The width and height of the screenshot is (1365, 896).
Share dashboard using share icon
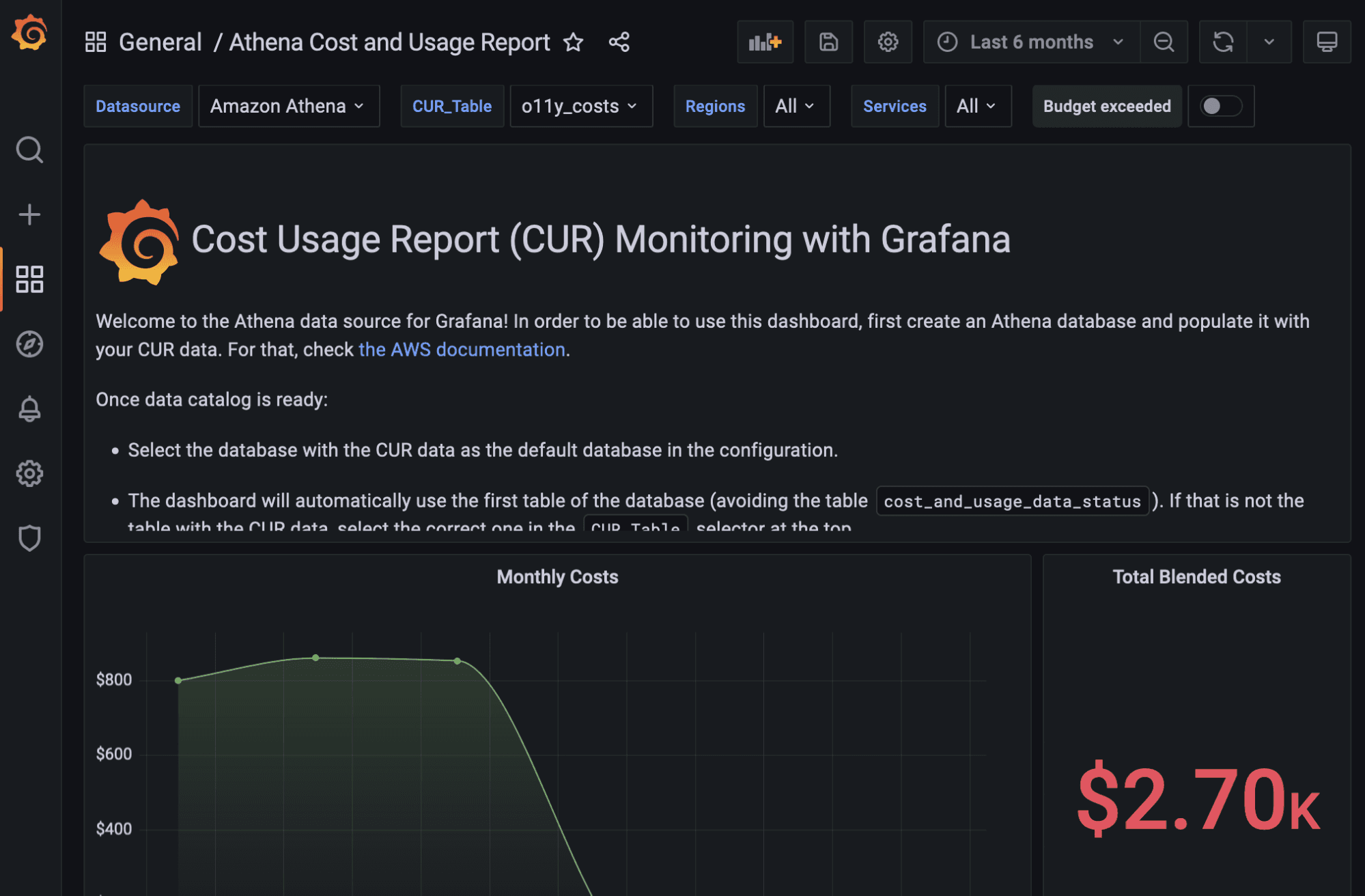coord(619,42)
